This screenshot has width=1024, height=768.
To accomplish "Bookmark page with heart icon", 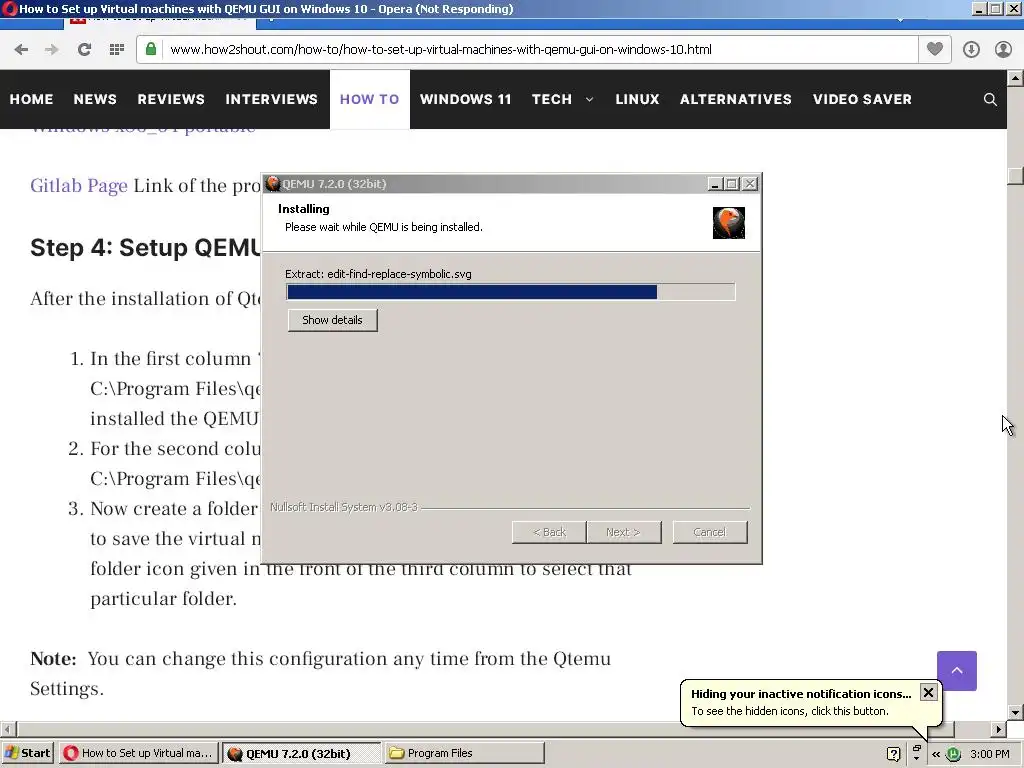I will coord(935,49).
